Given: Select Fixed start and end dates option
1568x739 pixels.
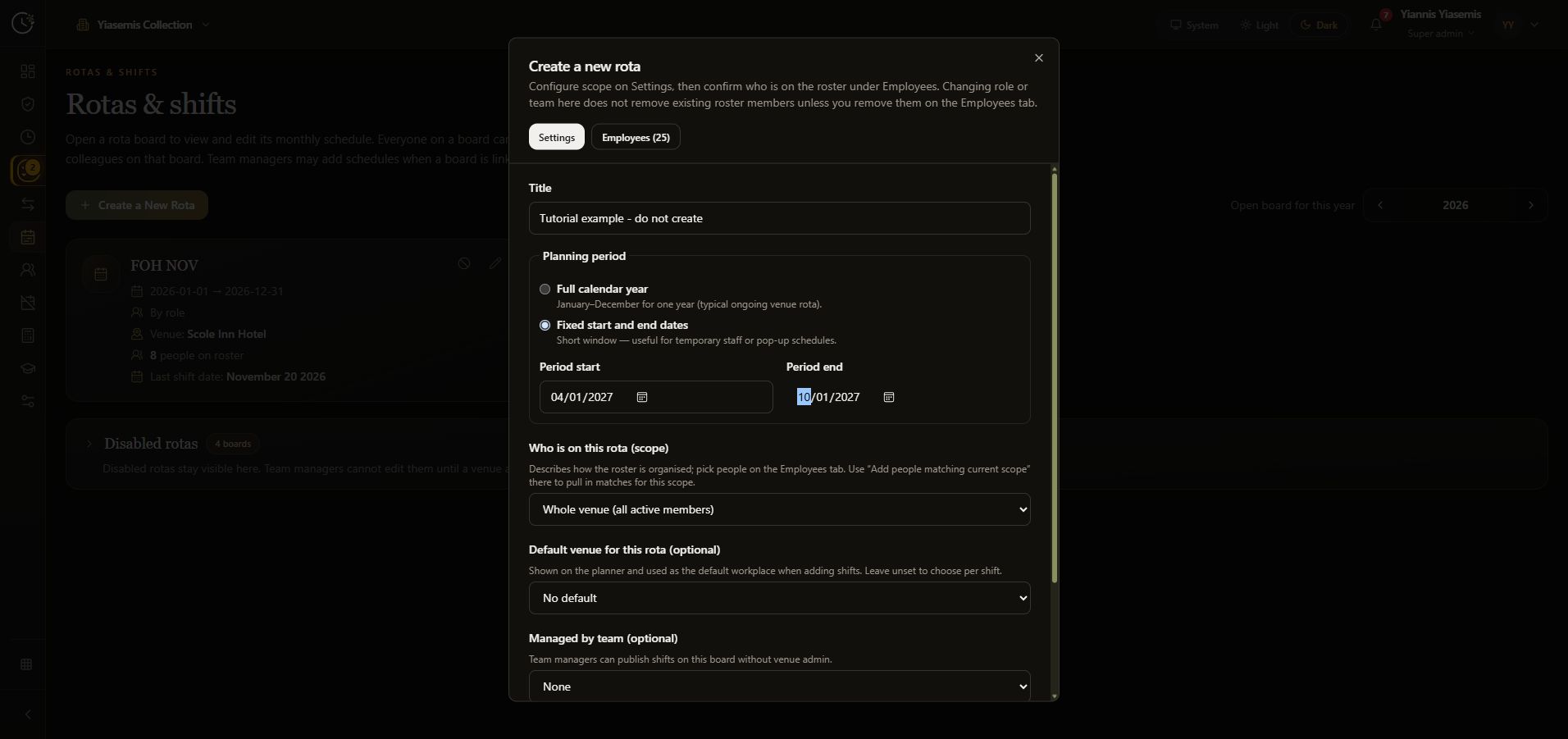Looking at the screenshot, I should click(x=545, y=325).
